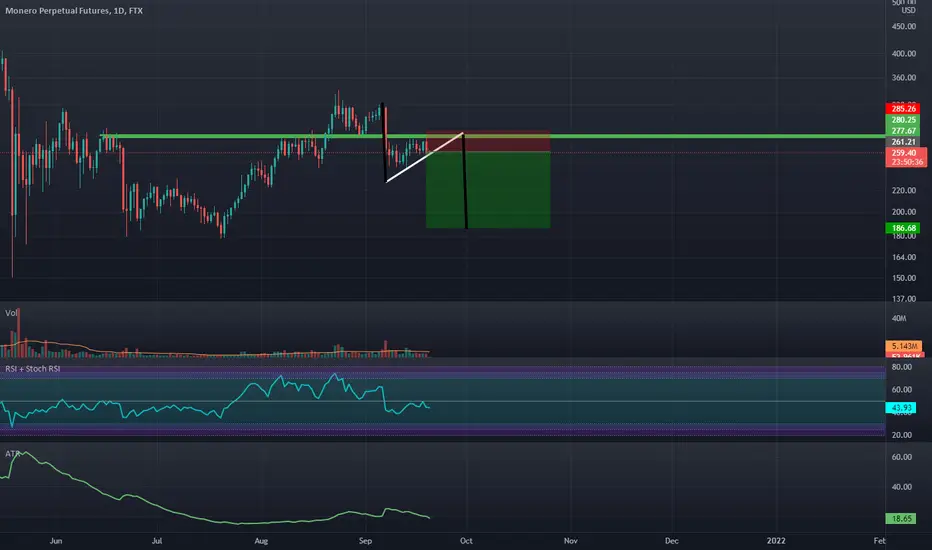This screenshot has height=550, width=932.
Task: Click the cyan 43.93 RSI value label
Action: pyautogui.click(x=900, y=408)
